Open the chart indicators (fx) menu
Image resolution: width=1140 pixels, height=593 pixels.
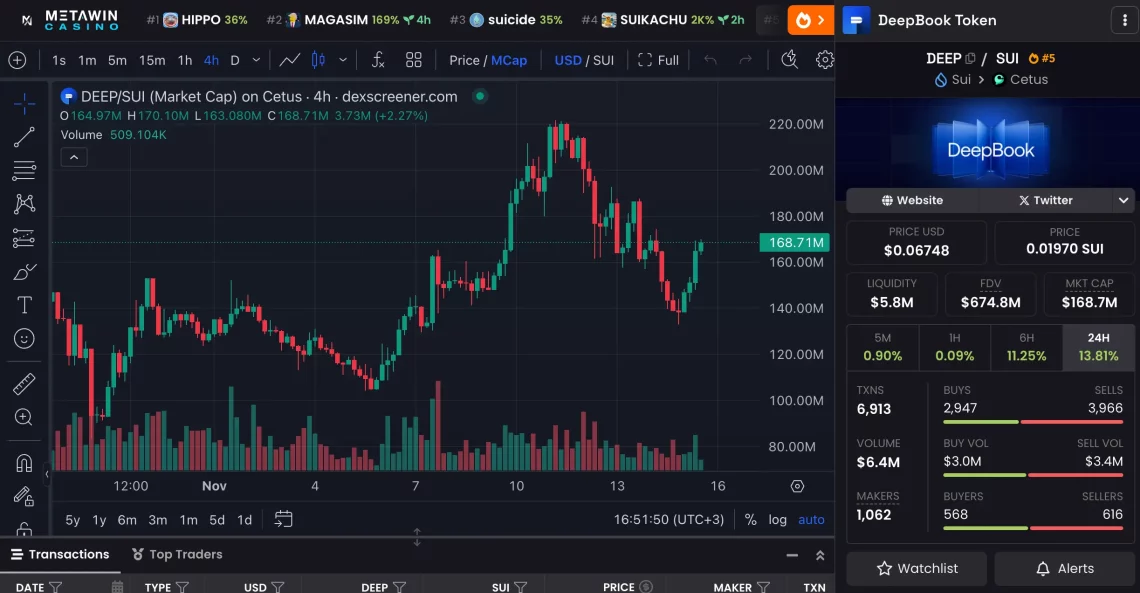click(378, 60)
